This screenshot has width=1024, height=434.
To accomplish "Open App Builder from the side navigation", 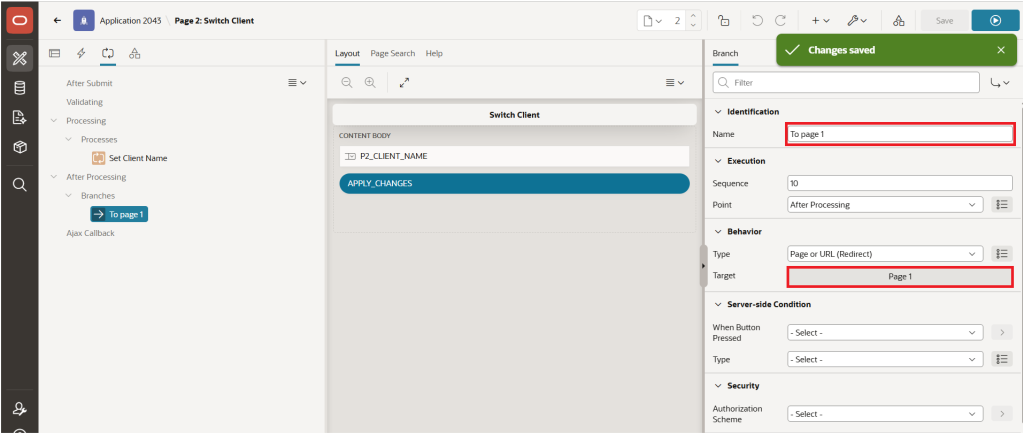I will [x=20, y=59].
